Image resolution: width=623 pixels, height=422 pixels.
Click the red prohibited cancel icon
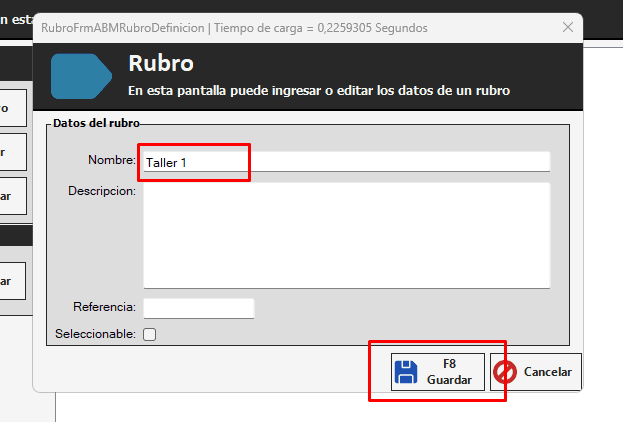click(506, 372)
